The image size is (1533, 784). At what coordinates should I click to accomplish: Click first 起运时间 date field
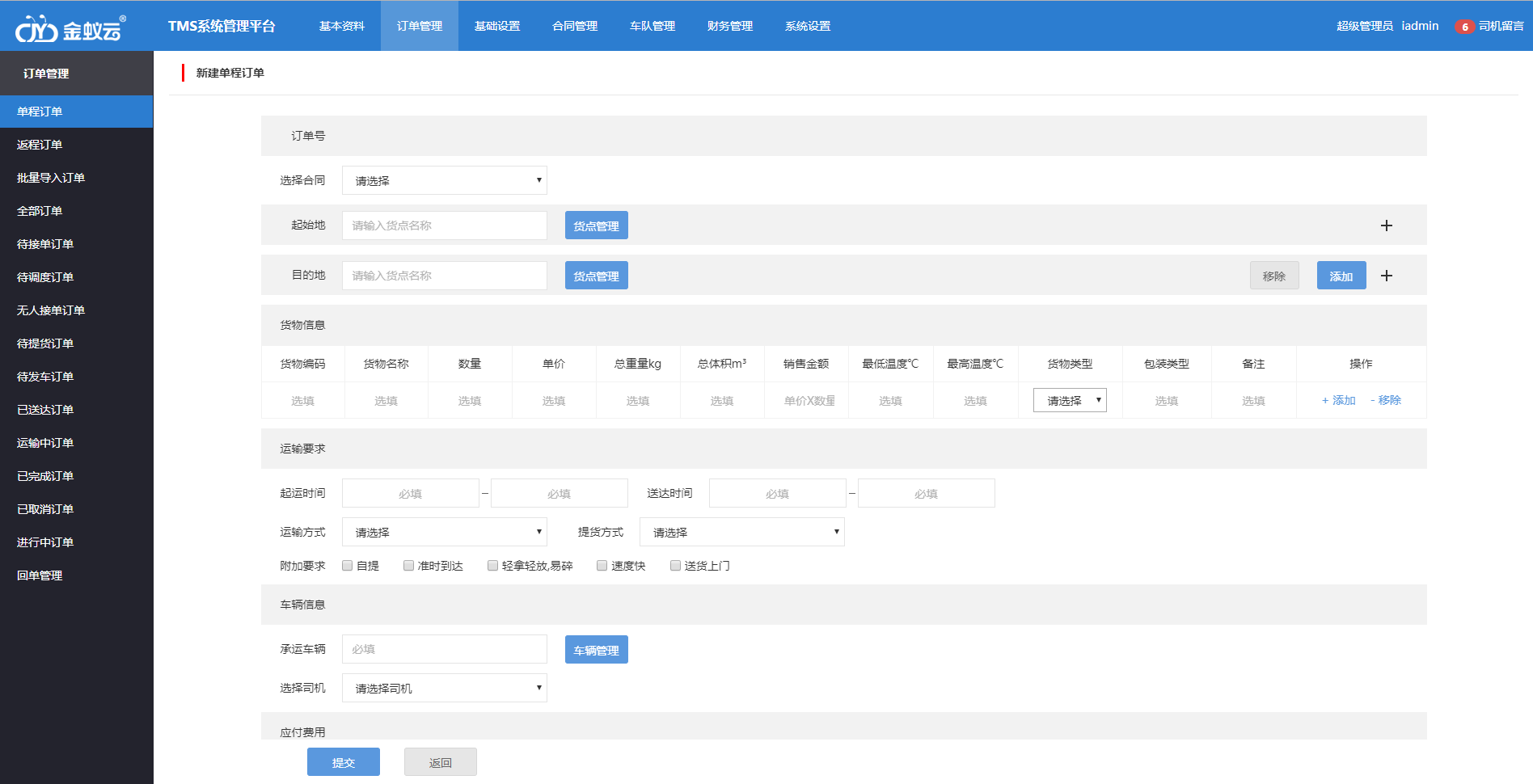(411, 493)
